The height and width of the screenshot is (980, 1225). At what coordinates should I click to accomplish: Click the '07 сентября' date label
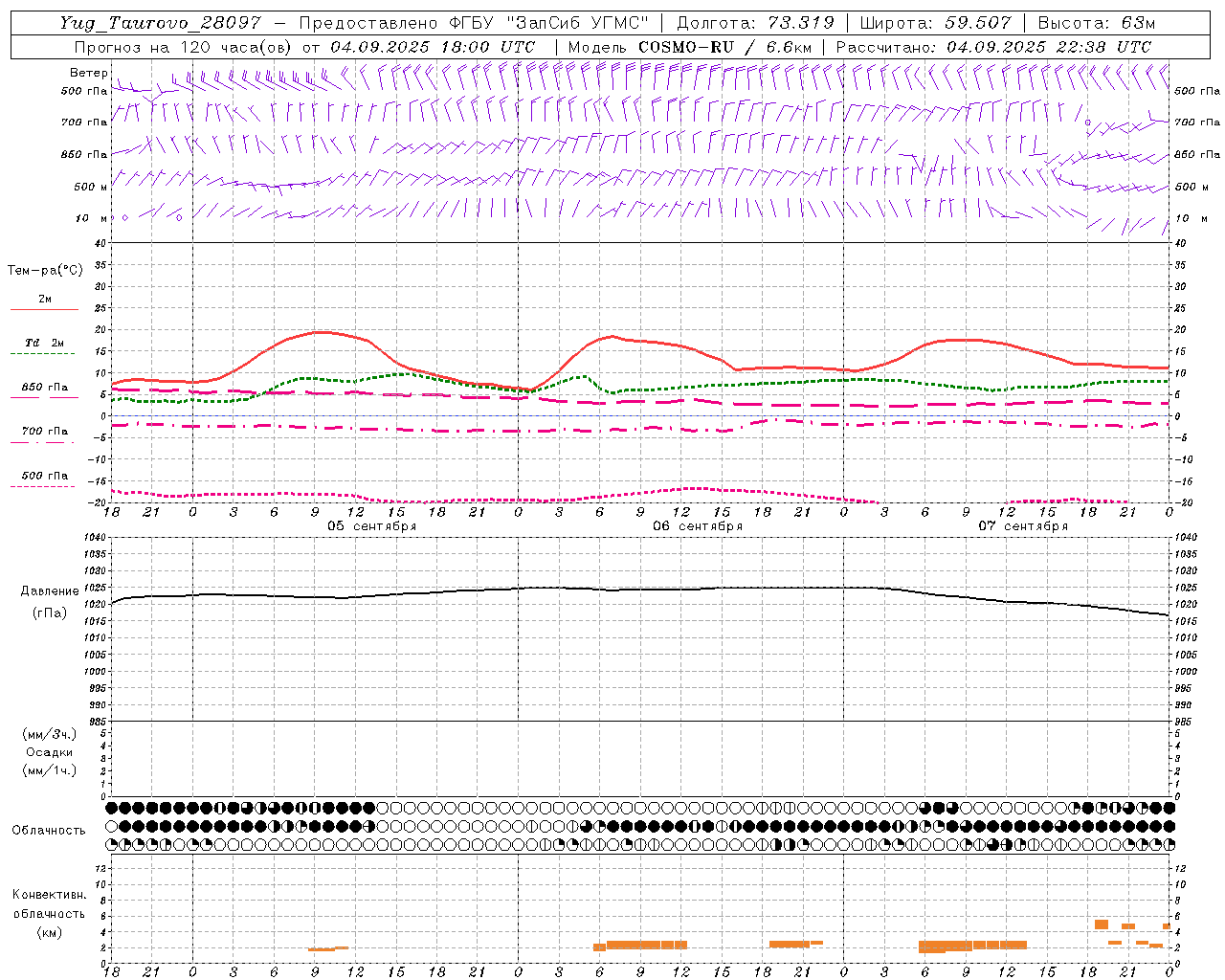click(x=1023, y=526)
